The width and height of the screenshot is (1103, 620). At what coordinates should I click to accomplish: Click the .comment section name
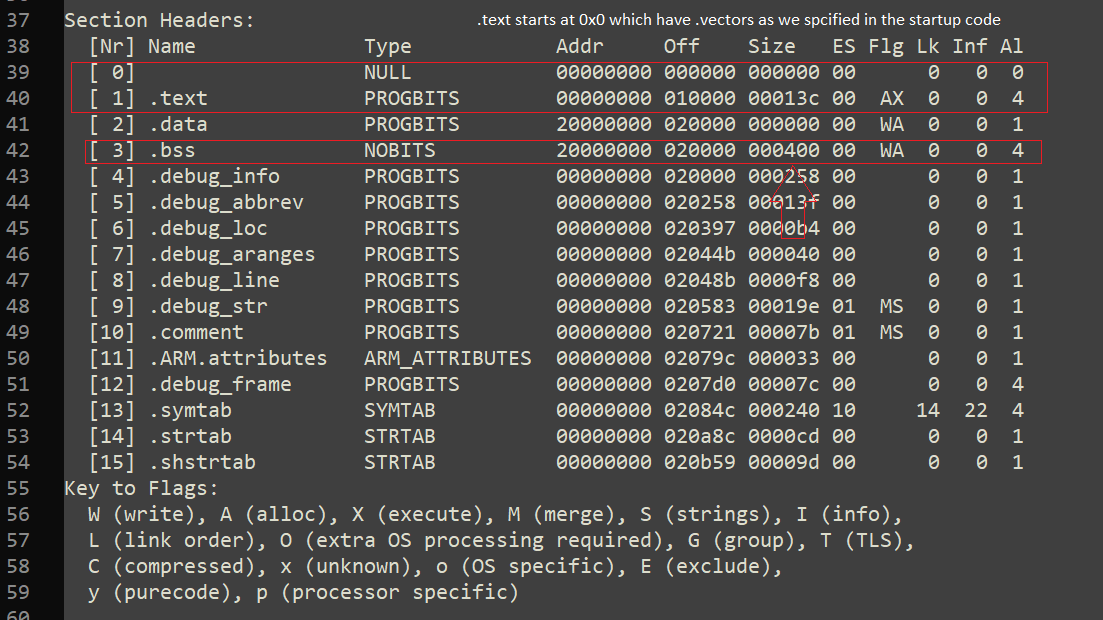(195, 332)
